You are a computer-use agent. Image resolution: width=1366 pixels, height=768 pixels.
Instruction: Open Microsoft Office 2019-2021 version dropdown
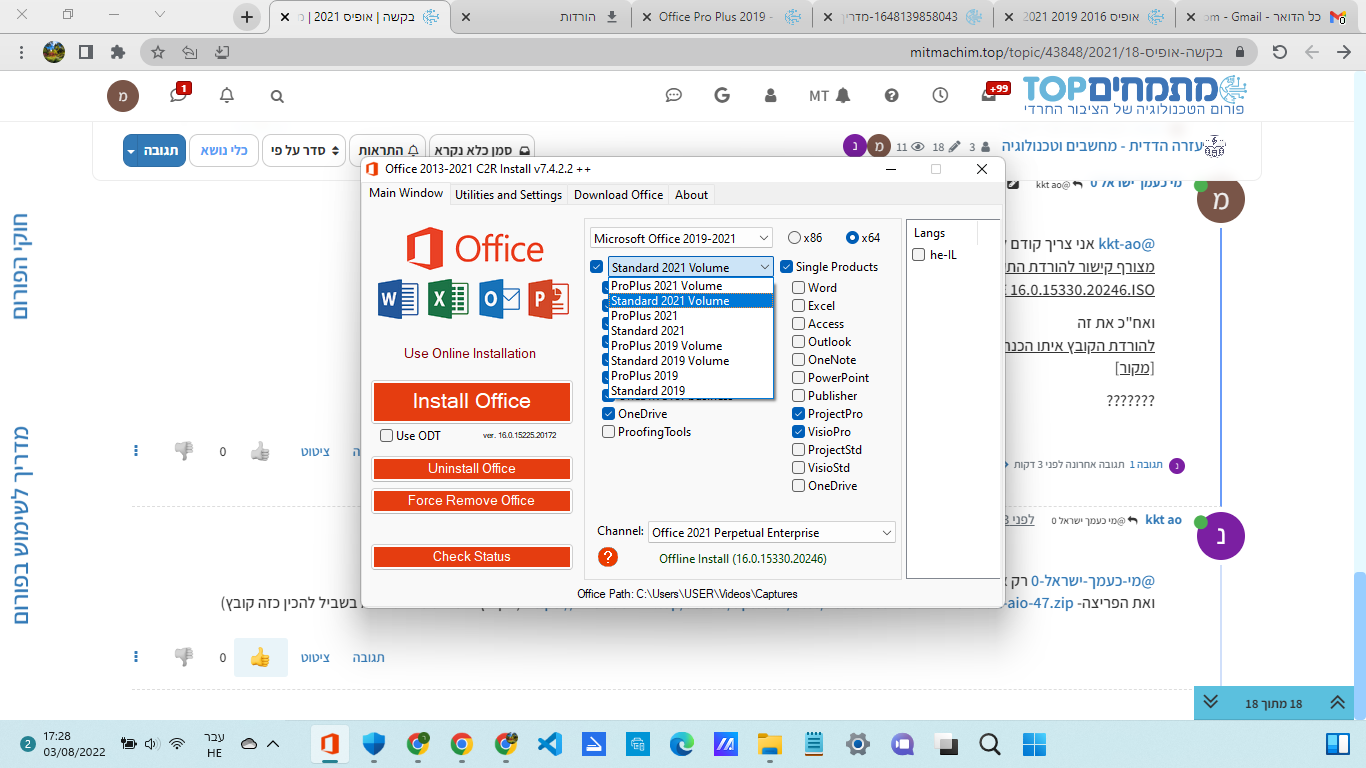tap(681, 238)
